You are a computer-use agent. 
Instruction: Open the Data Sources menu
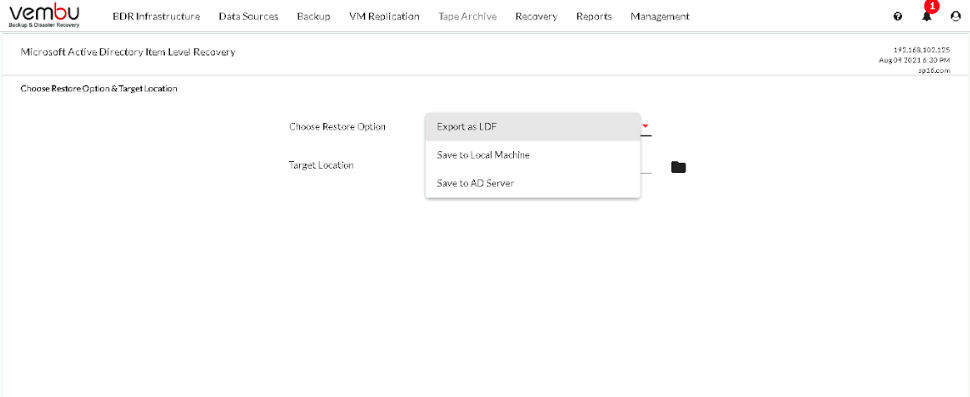coord(249,17)
